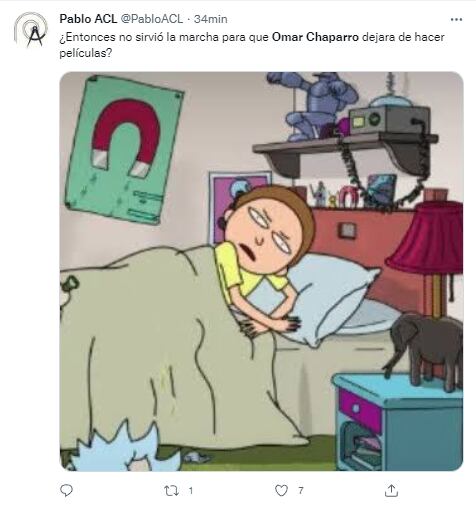Viewport: 476px width, 505px height.
Task: Click the reply speech bubble icon
Action: [66, 490]
